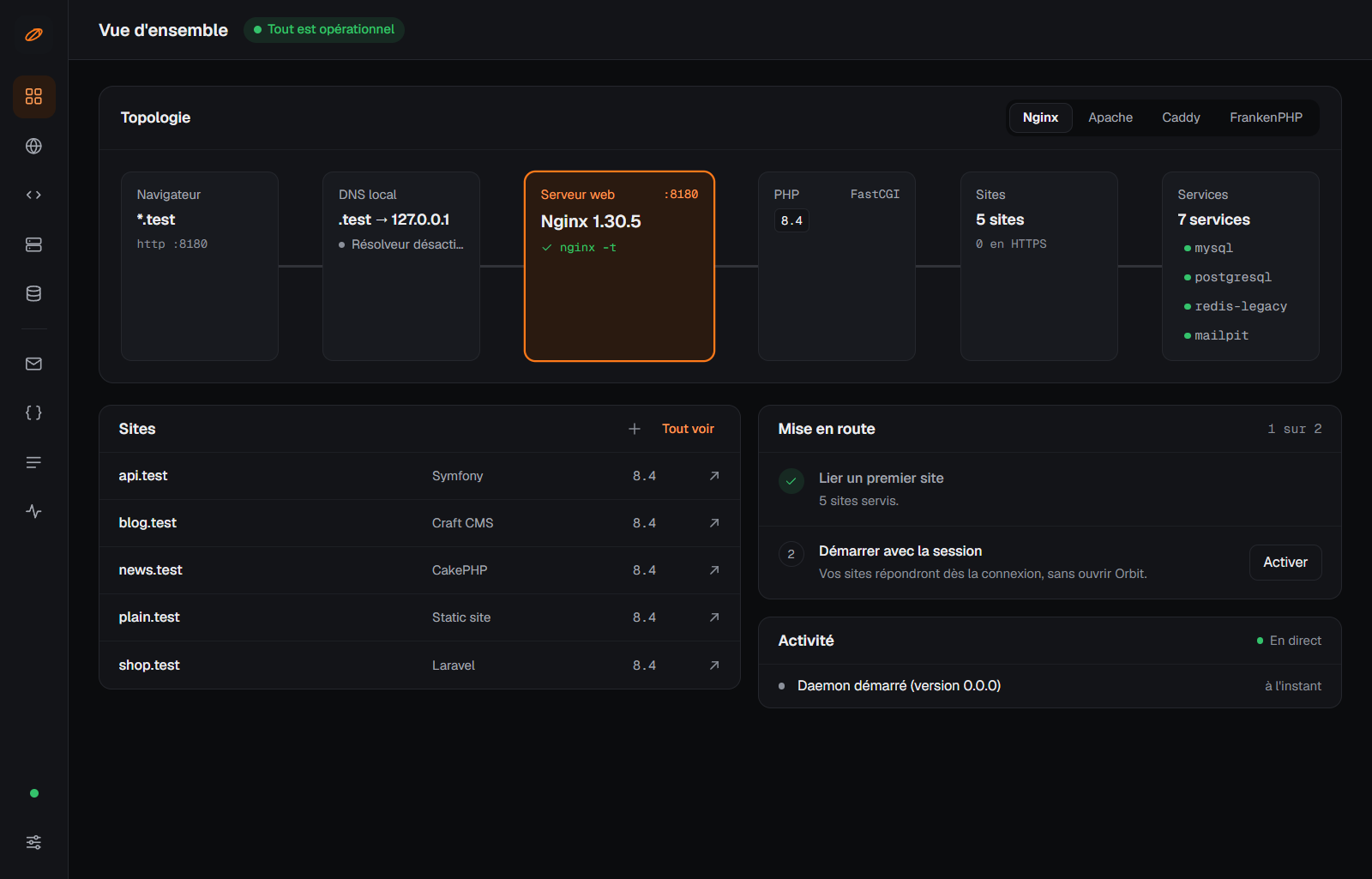1372x879 pixels.
Task: Click the En direct indicator
Action: pyautogui.click(x=1289, y=641)
